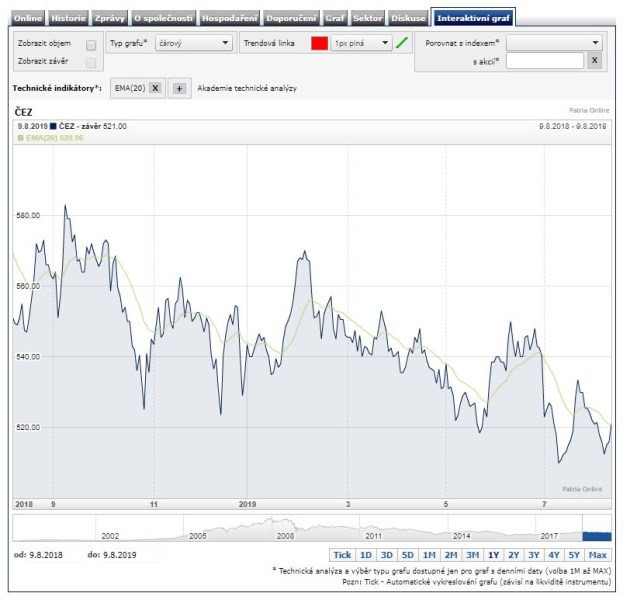Toggle the 'Zobrazit závěr' checkbox
This screenshot has height=600, width=630.
(91, 63)
